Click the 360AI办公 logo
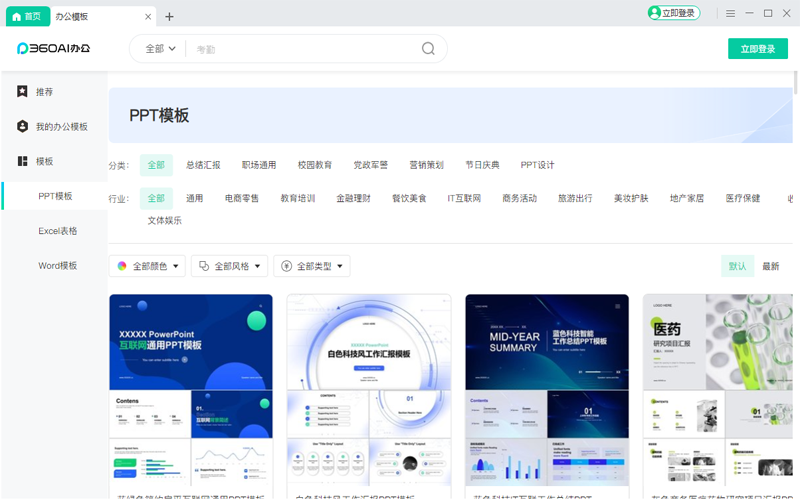The height and width of the screenshot is (500, 800). pyautogui.click(x=54, y=48)
